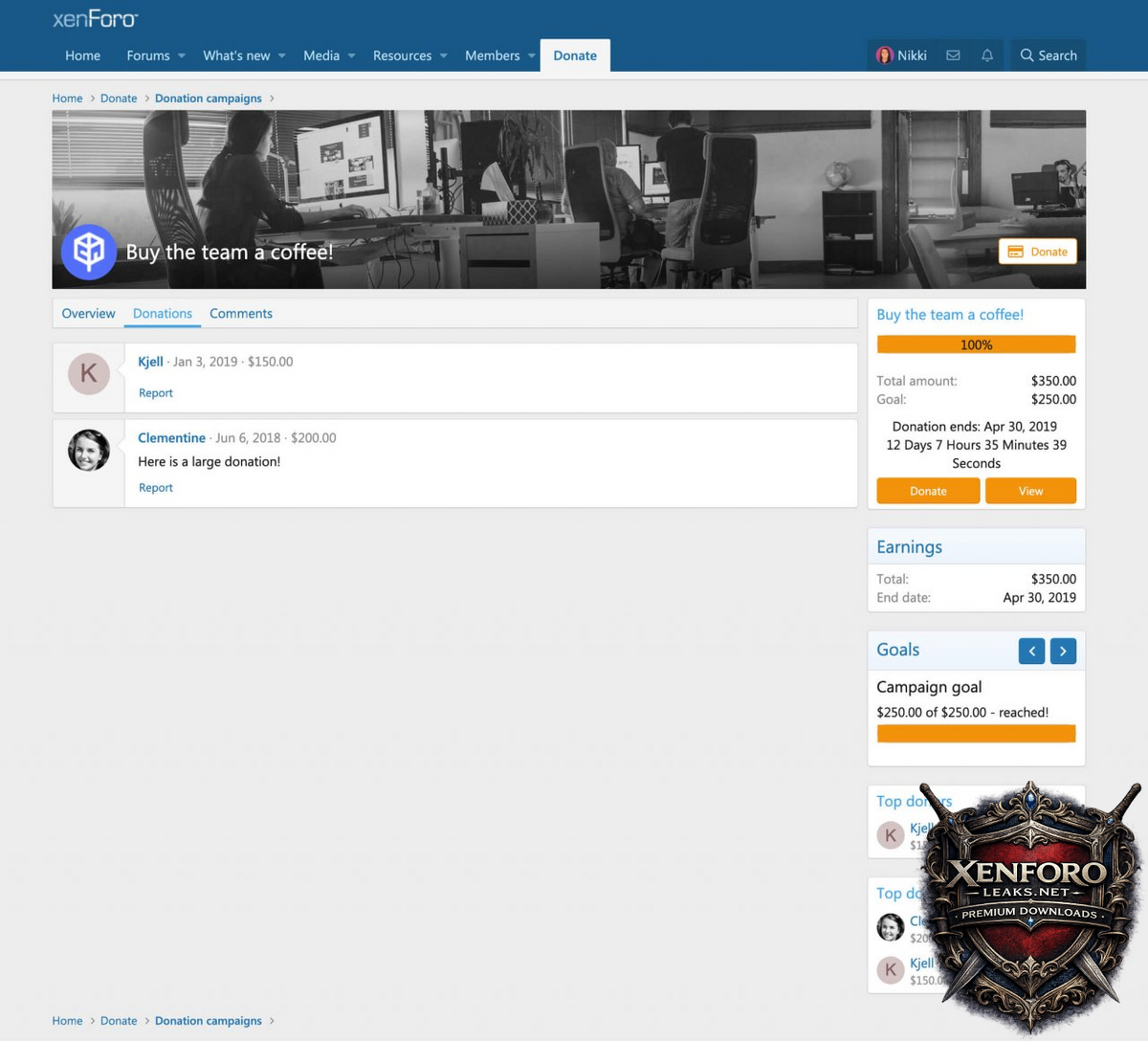Click Donation campaigns in the top breadcrumb
This screenshot has height=1041, width=1148.
point(209,99)
